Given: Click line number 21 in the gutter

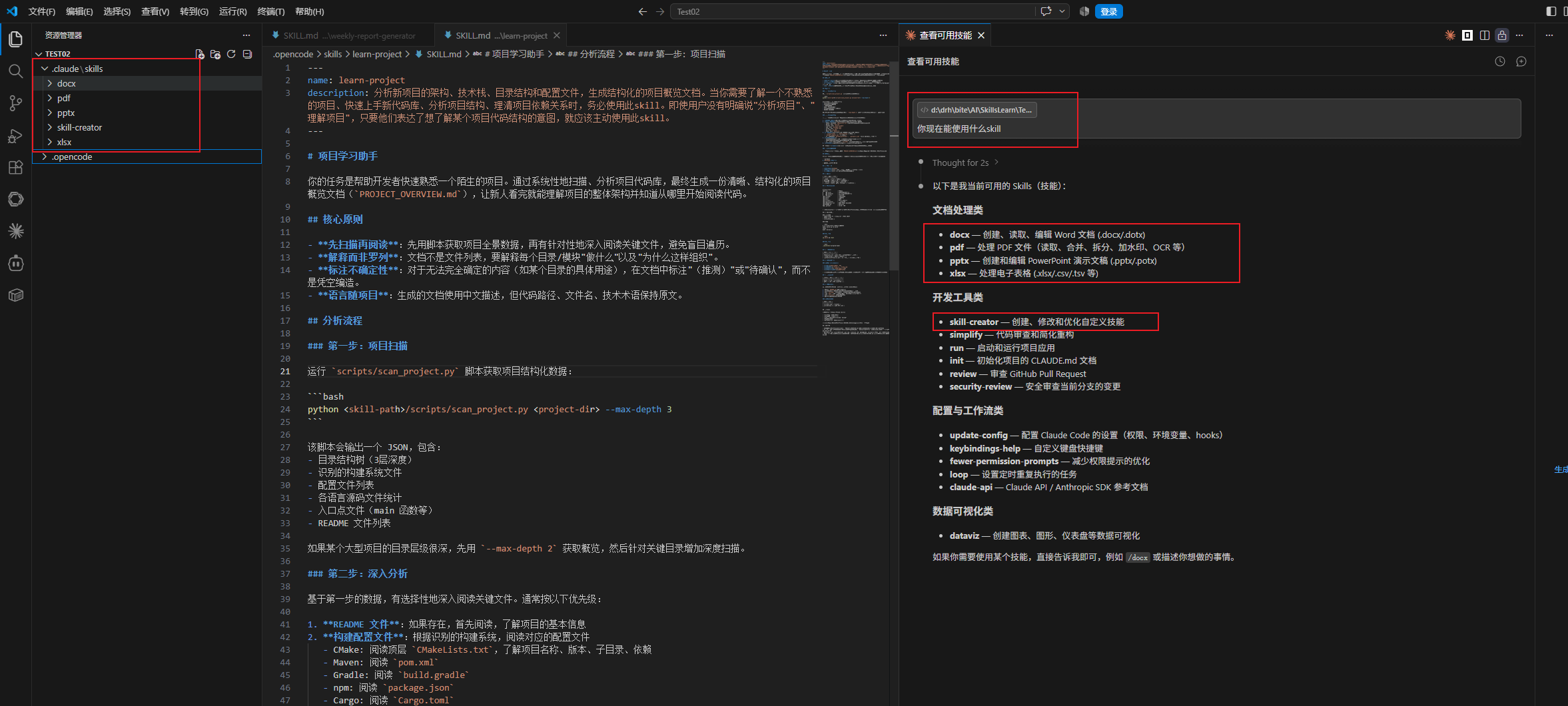Looking at the screenshot, I should pos(285,371).
